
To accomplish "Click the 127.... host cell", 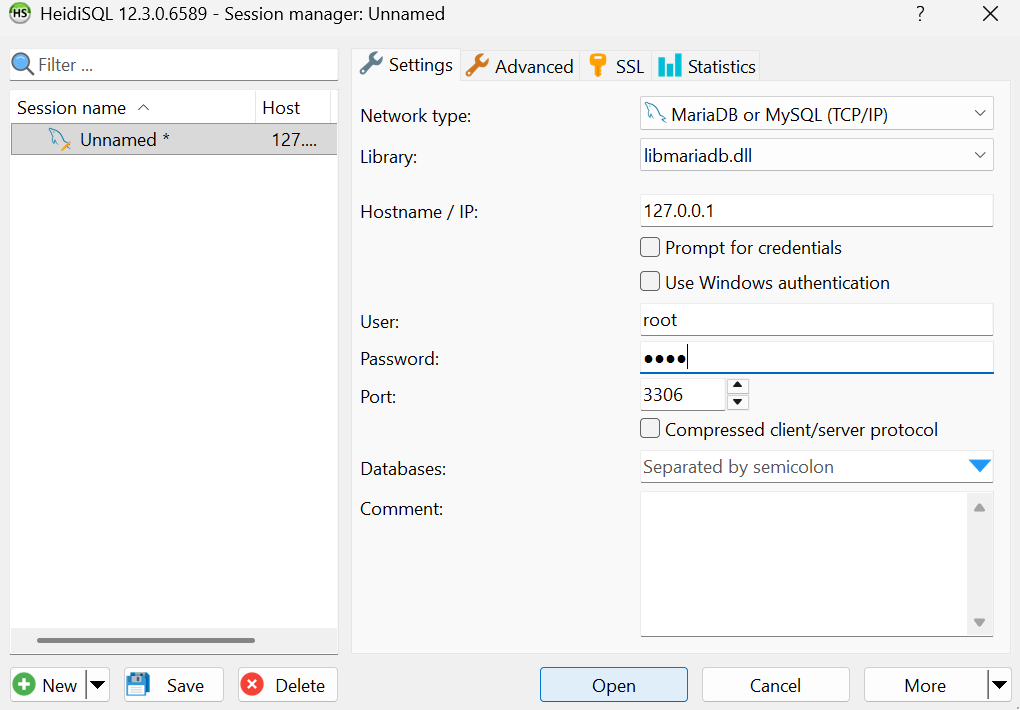I will pos(294,139).
